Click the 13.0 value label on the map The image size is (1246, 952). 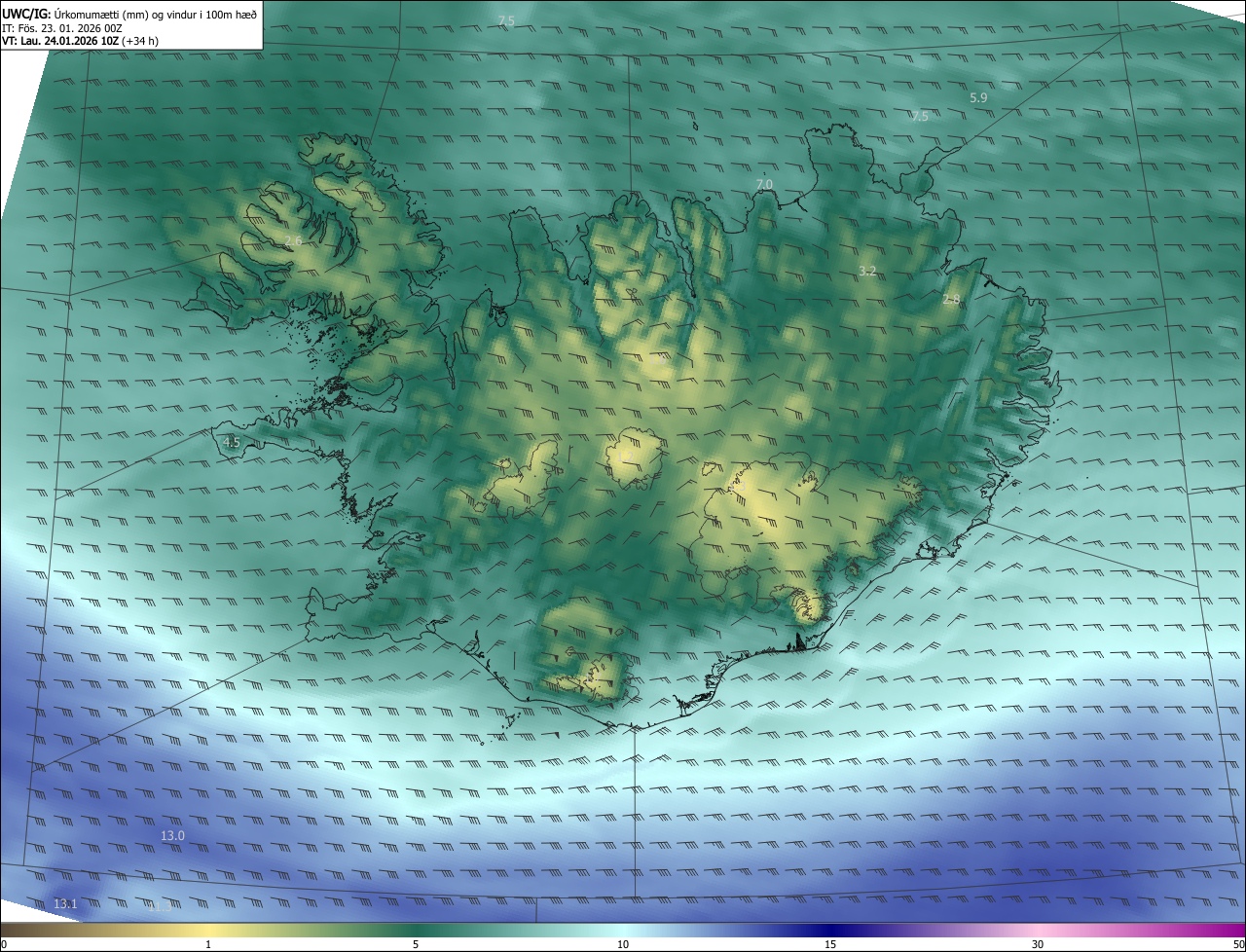(x=172, y=835)
